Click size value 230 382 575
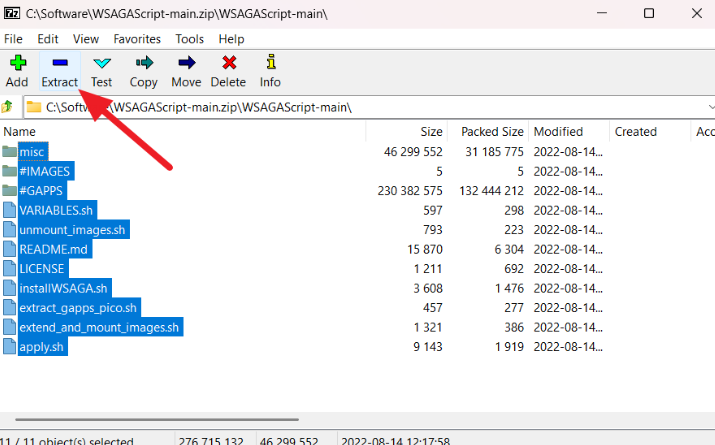This screenshot has height=445, width=715. tap(409, 191)
